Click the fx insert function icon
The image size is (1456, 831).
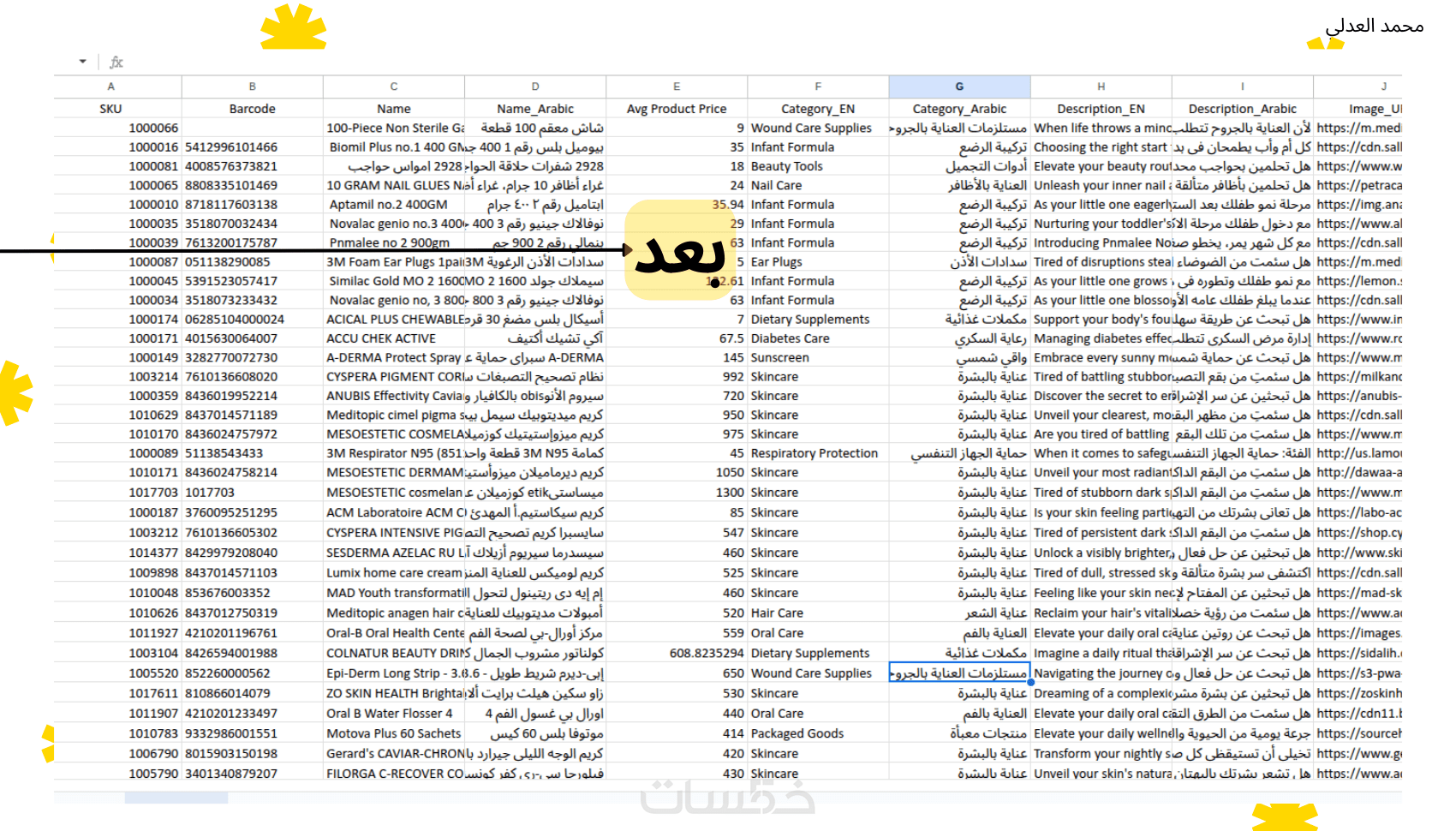pyautogui.click(x=116, y=62)
